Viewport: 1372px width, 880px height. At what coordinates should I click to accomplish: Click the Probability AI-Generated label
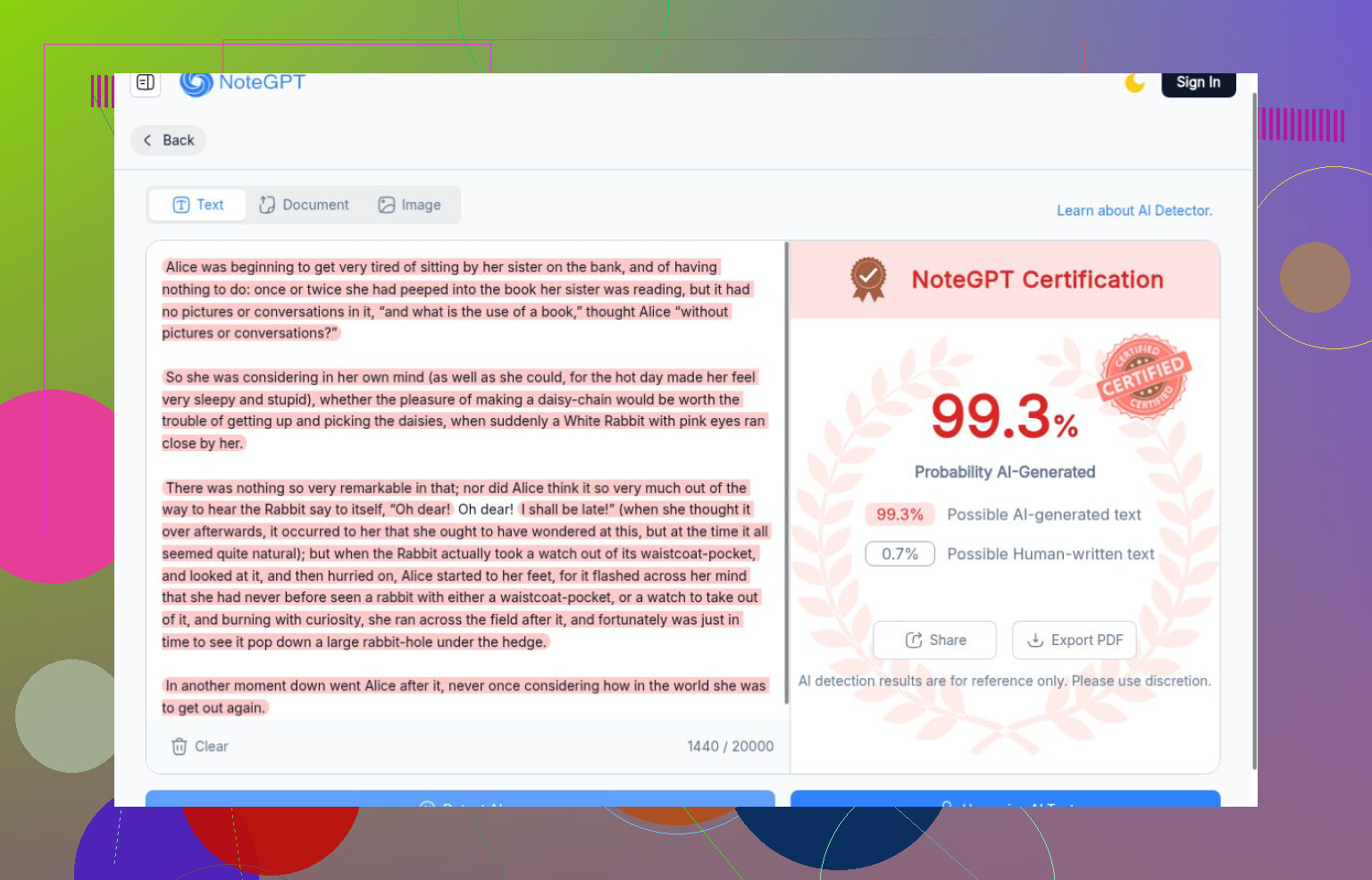point(1004,472)
